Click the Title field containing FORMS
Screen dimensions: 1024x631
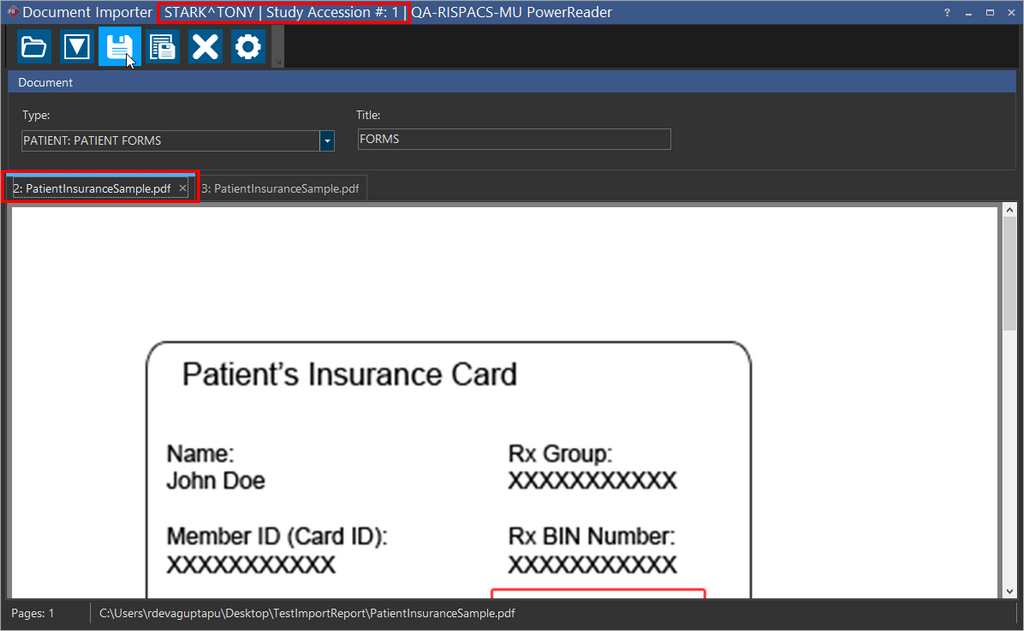pyautogui.click(x=514, y=140)
